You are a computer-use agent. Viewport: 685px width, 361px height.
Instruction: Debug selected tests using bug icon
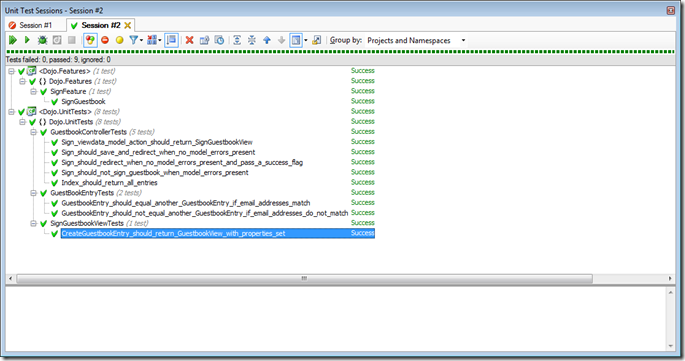pos(42,40)
